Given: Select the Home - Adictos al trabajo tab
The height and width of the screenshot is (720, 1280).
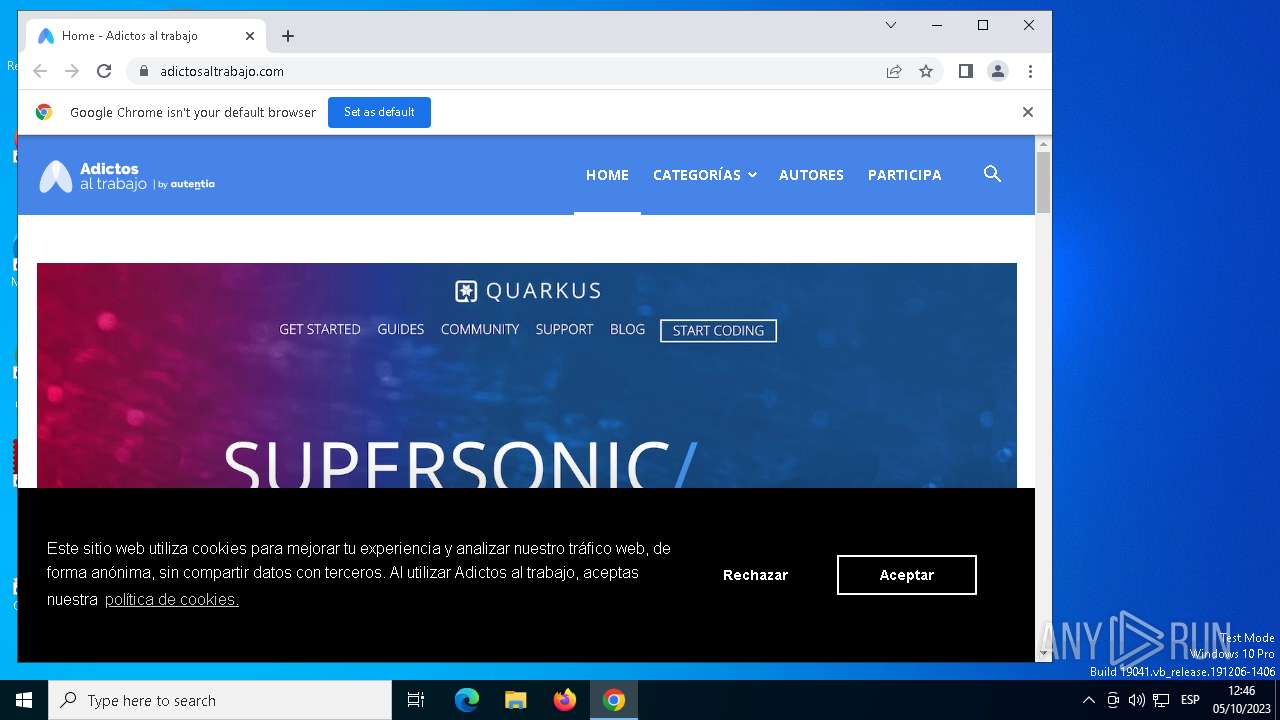Looking at the screenshot, I should [147, 36].
